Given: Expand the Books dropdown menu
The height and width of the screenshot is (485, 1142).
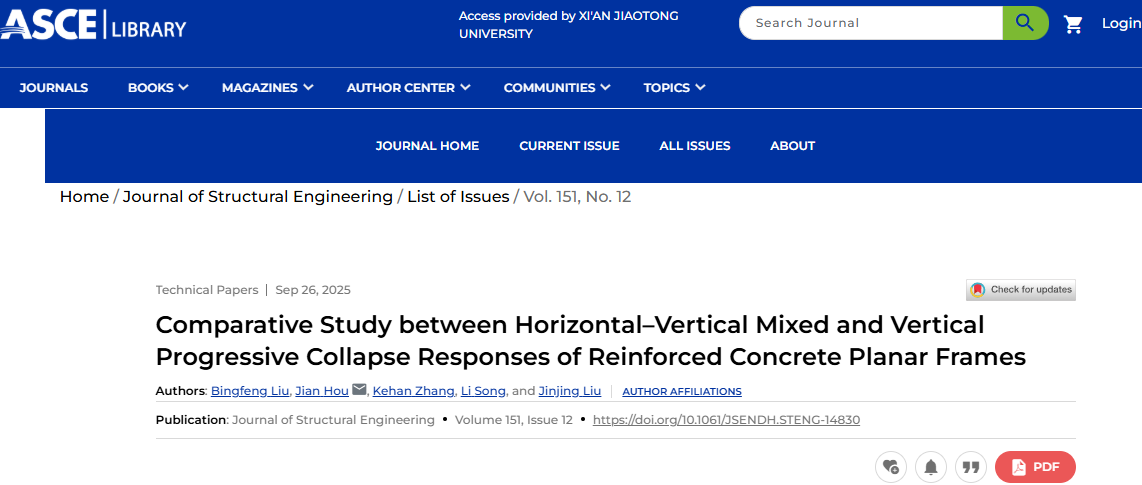Looking at the screenshot, I should click(x=158, y=88).
